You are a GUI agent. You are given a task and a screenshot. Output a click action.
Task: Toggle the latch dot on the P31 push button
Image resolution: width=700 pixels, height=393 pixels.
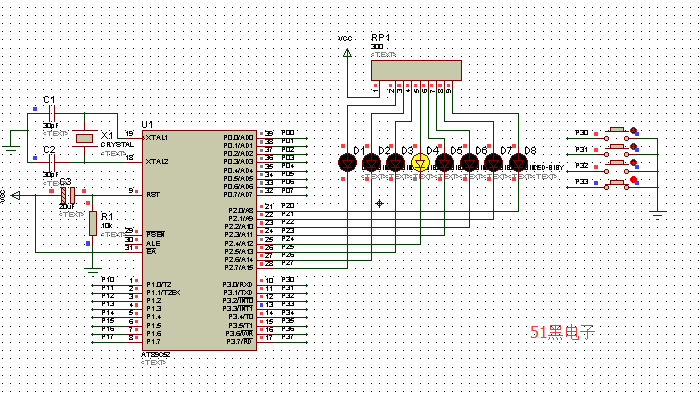click(633, 146)
